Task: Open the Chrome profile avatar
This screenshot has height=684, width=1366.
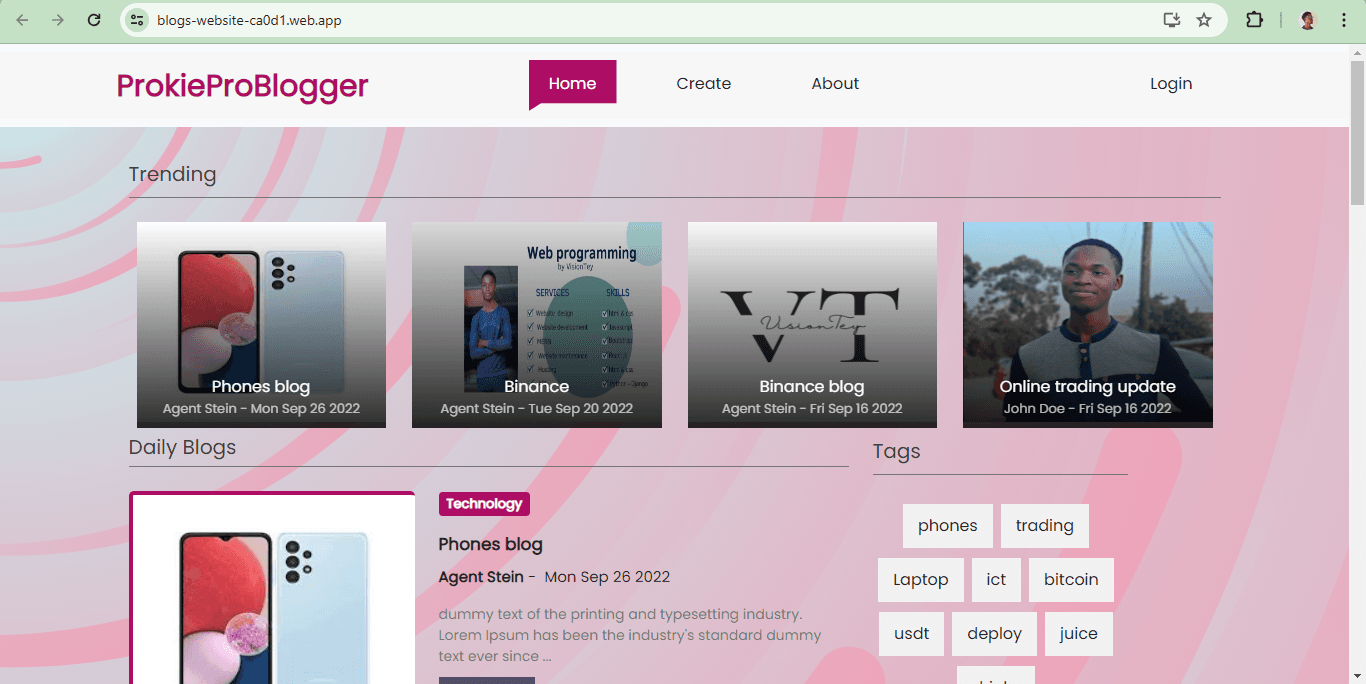Action: (1307, 20)
